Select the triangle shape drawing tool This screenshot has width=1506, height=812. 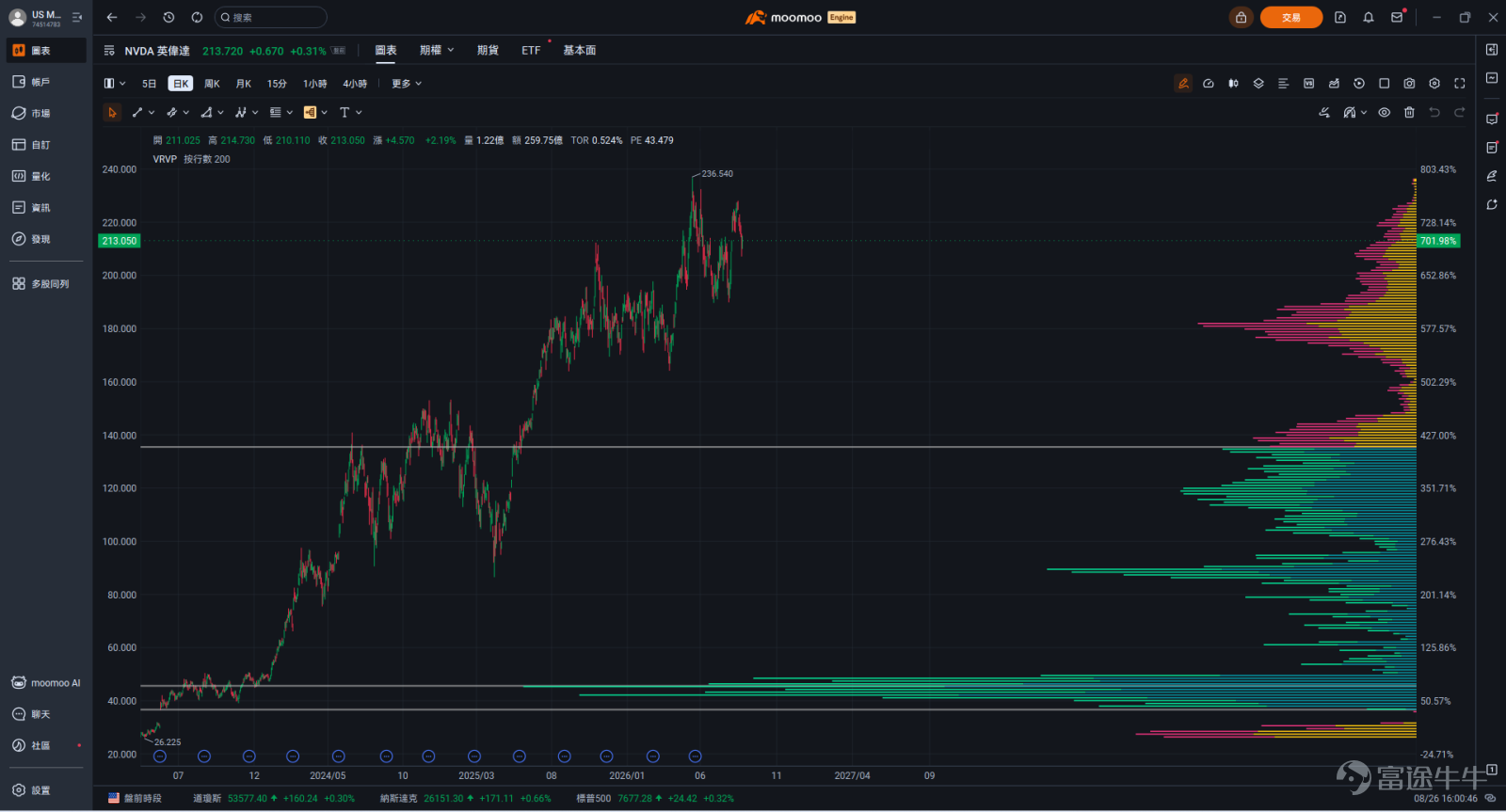click(206, 112)
